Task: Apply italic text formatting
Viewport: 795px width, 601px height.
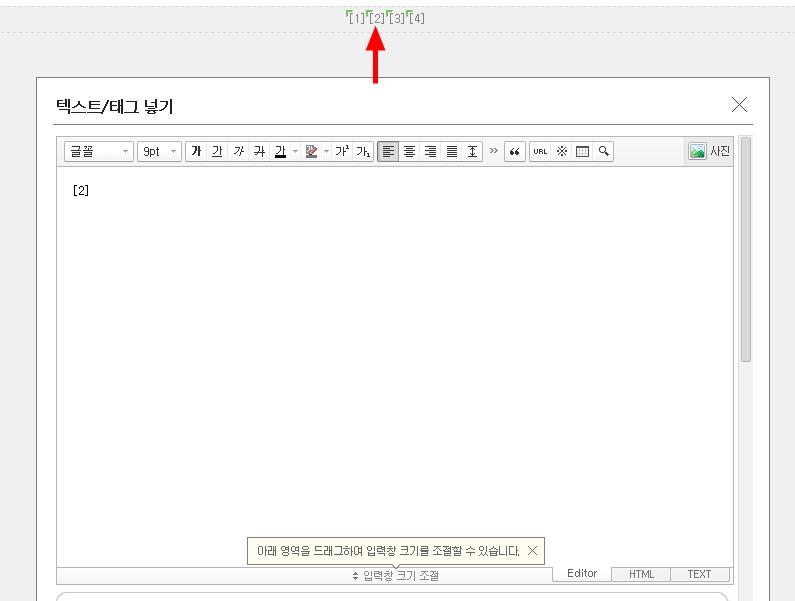Action: click(x=238, y=151)
